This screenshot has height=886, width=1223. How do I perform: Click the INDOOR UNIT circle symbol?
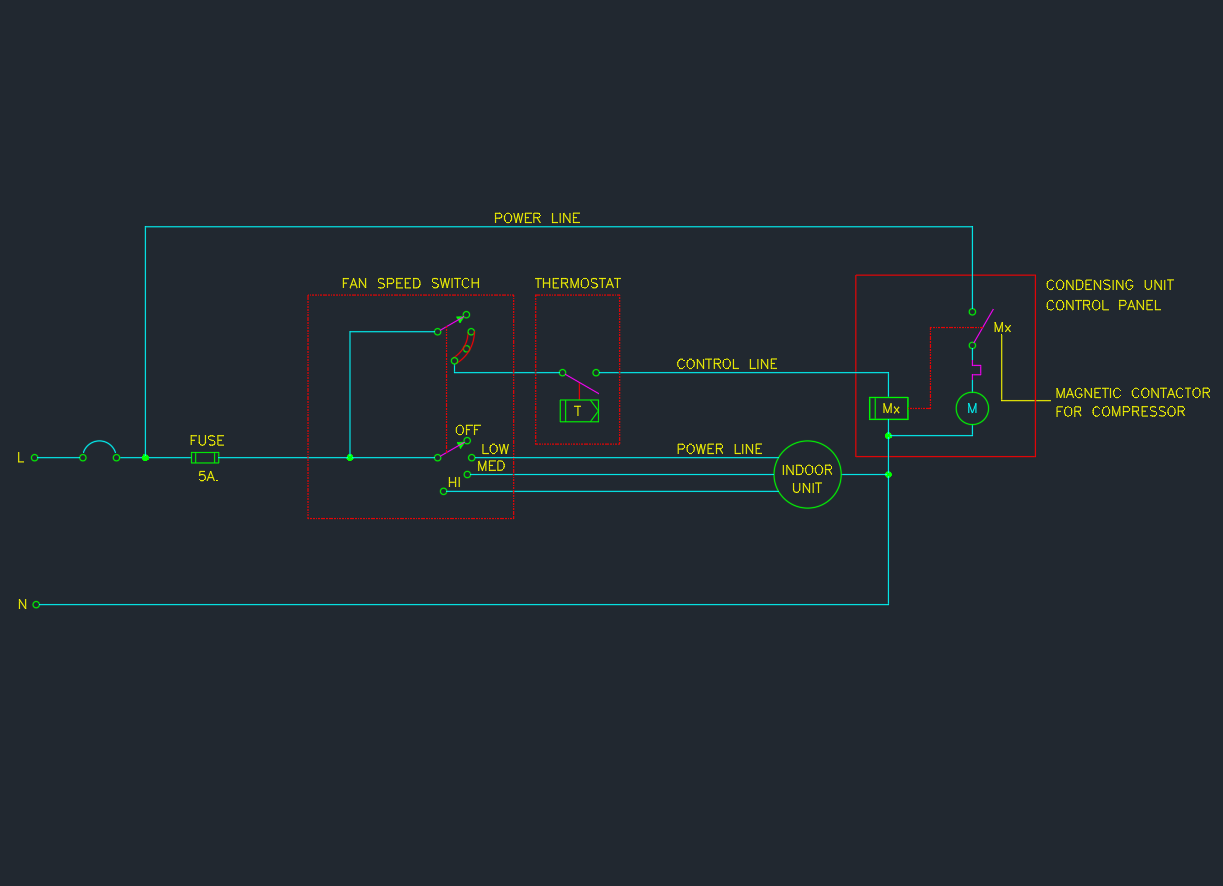click(807, 474)
